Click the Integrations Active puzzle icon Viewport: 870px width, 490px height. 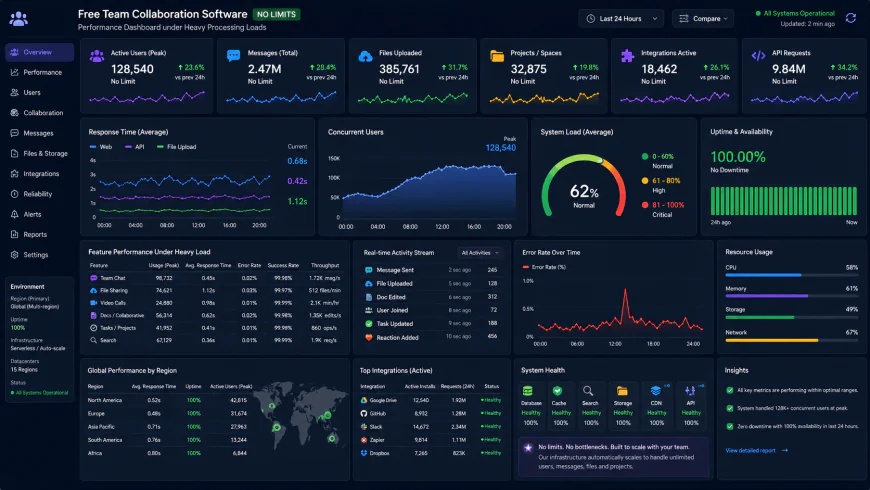click(627, 55)
